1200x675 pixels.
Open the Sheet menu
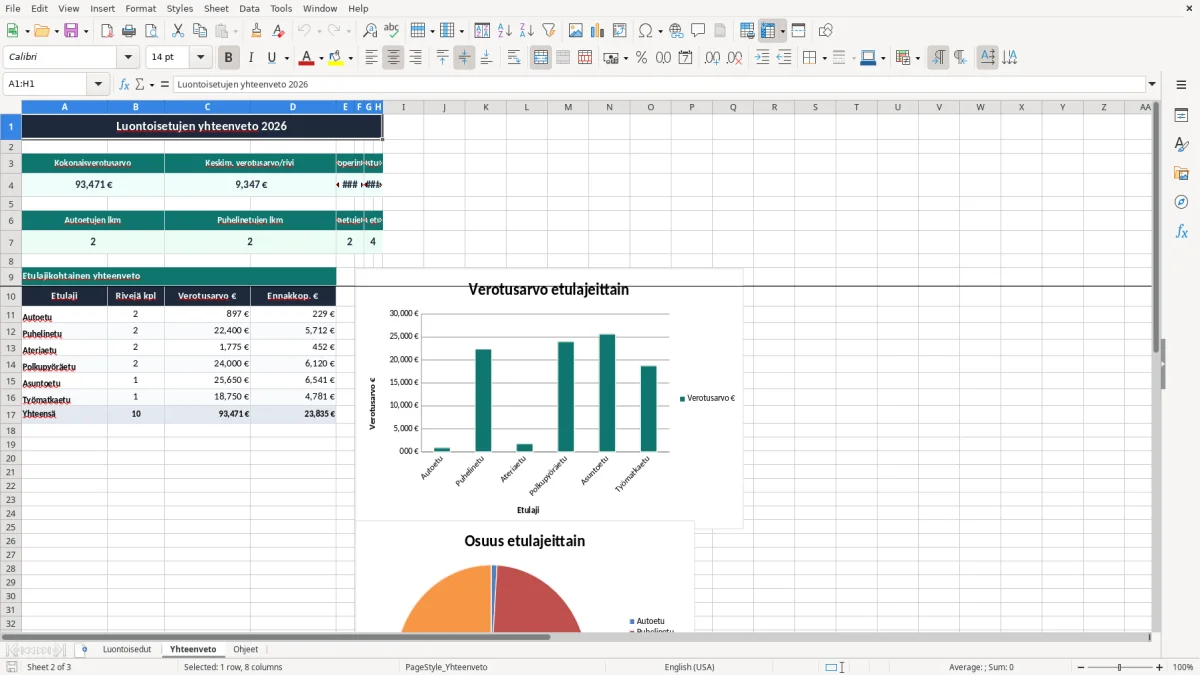[216, 8]
